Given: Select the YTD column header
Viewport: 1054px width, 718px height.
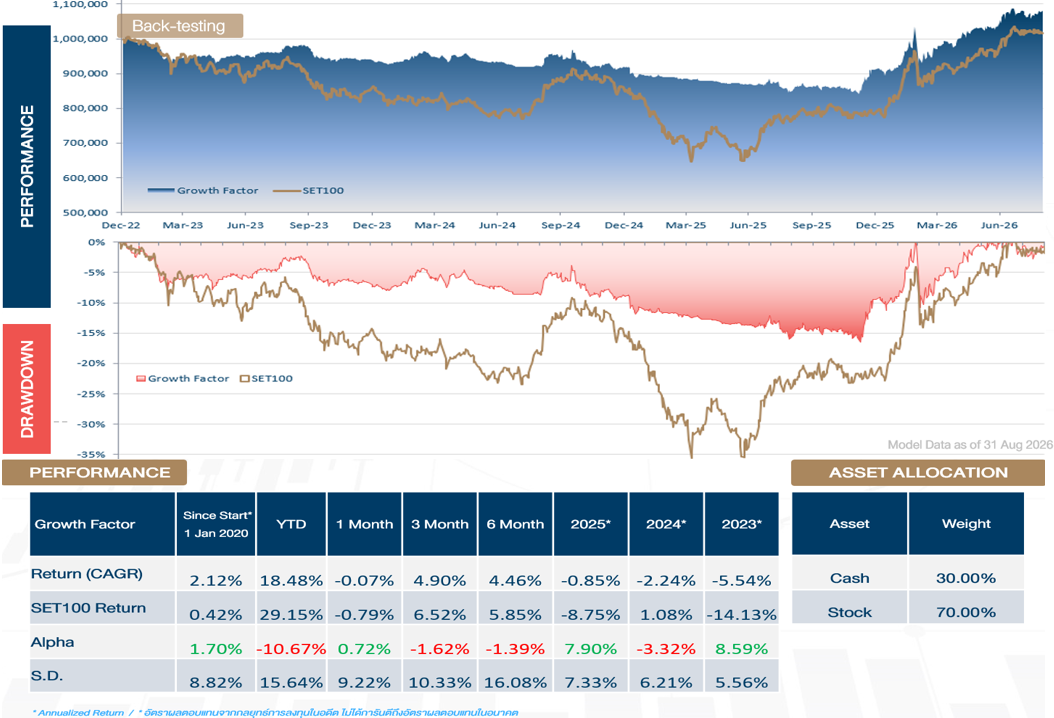Looking at the screenshot, I should [291, 524].
